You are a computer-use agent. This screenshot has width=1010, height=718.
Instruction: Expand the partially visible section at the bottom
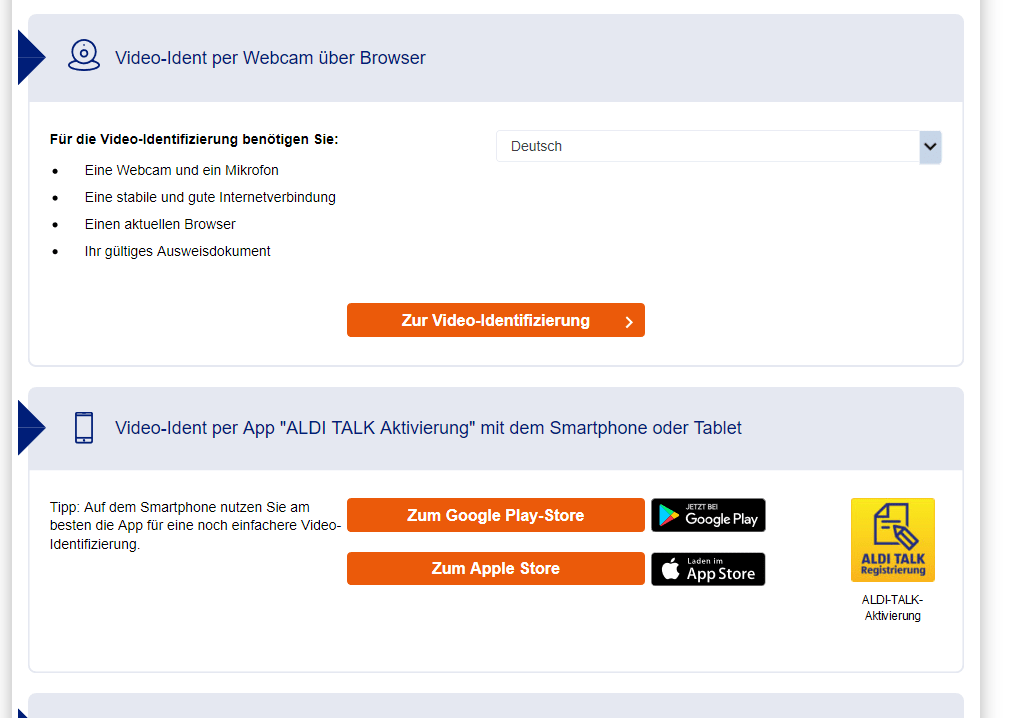coord(496,706)
